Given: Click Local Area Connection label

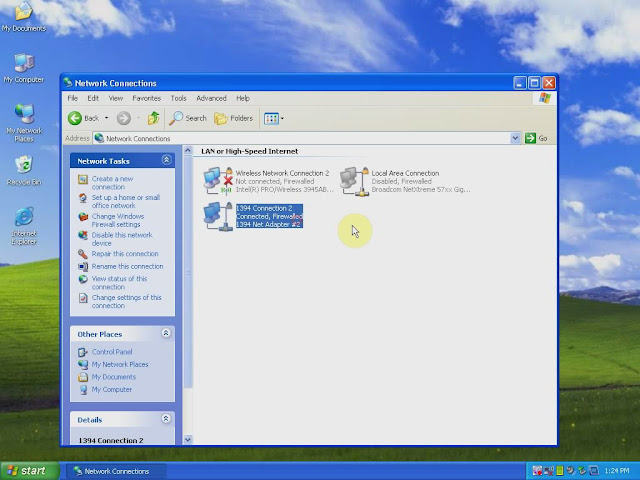Looking at the screenshot, I should 405,173.
